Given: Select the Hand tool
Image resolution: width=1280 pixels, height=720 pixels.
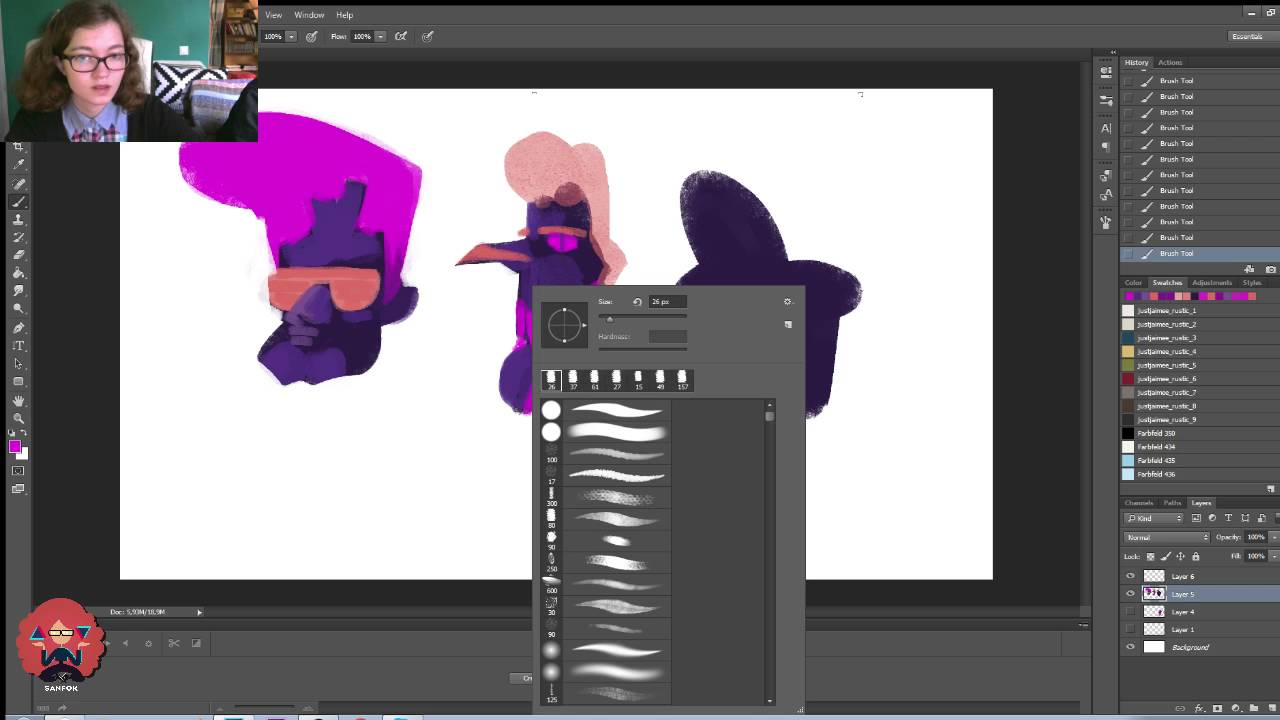Looking at the screenshot, I should pos(18,401).
